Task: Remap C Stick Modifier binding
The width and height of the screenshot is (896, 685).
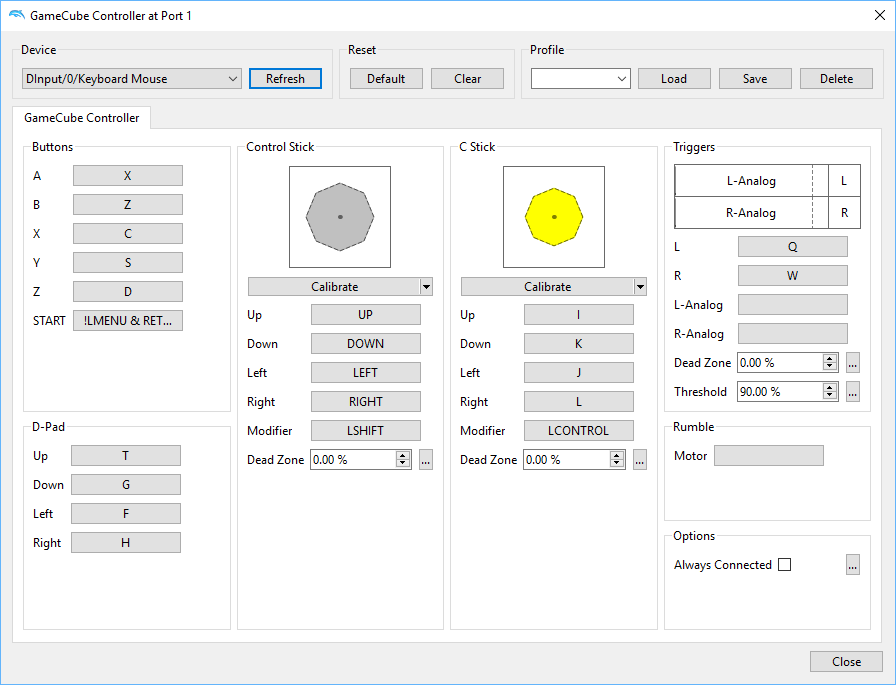Action: tap(579, 431)
